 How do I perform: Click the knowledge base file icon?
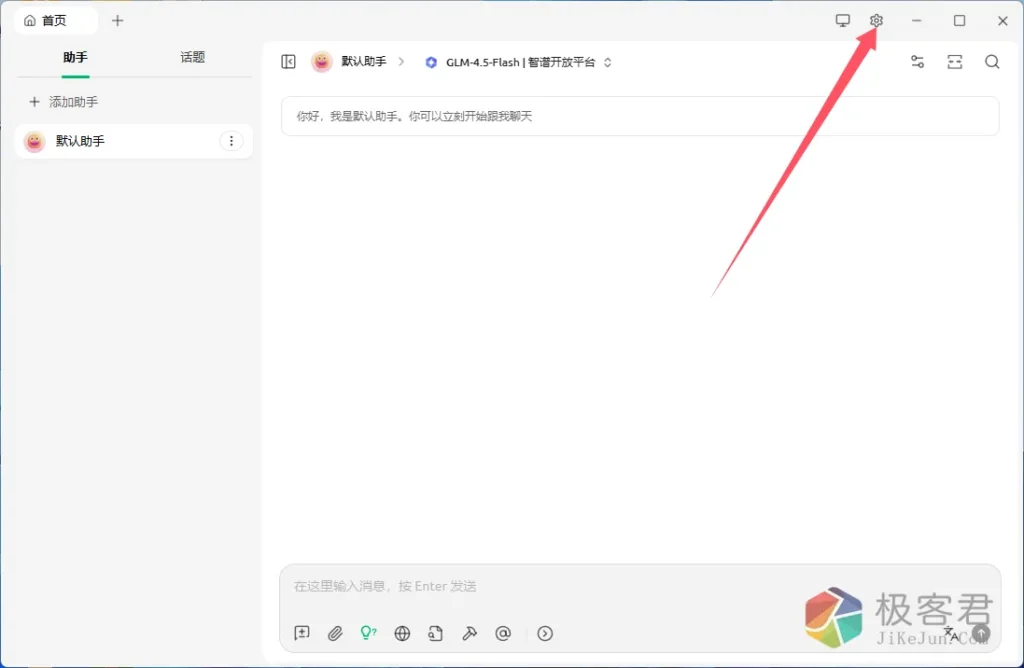point(435,633)
